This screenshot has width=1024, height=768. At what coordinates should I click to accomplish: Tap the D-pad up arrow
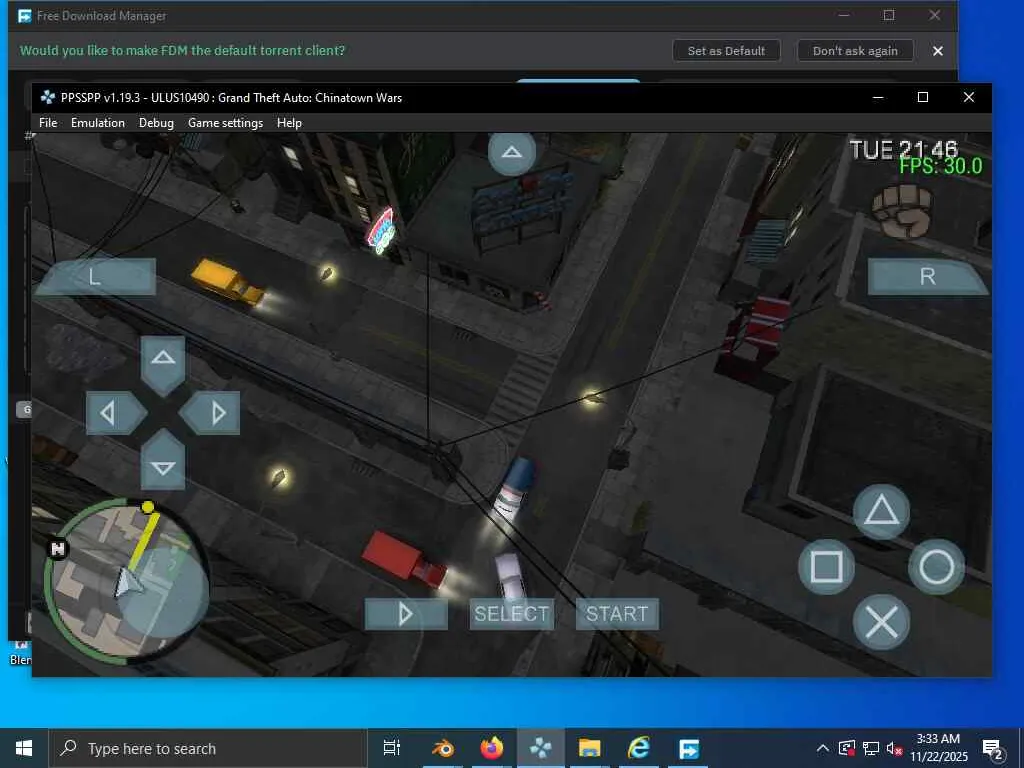[x=163, y=364]
